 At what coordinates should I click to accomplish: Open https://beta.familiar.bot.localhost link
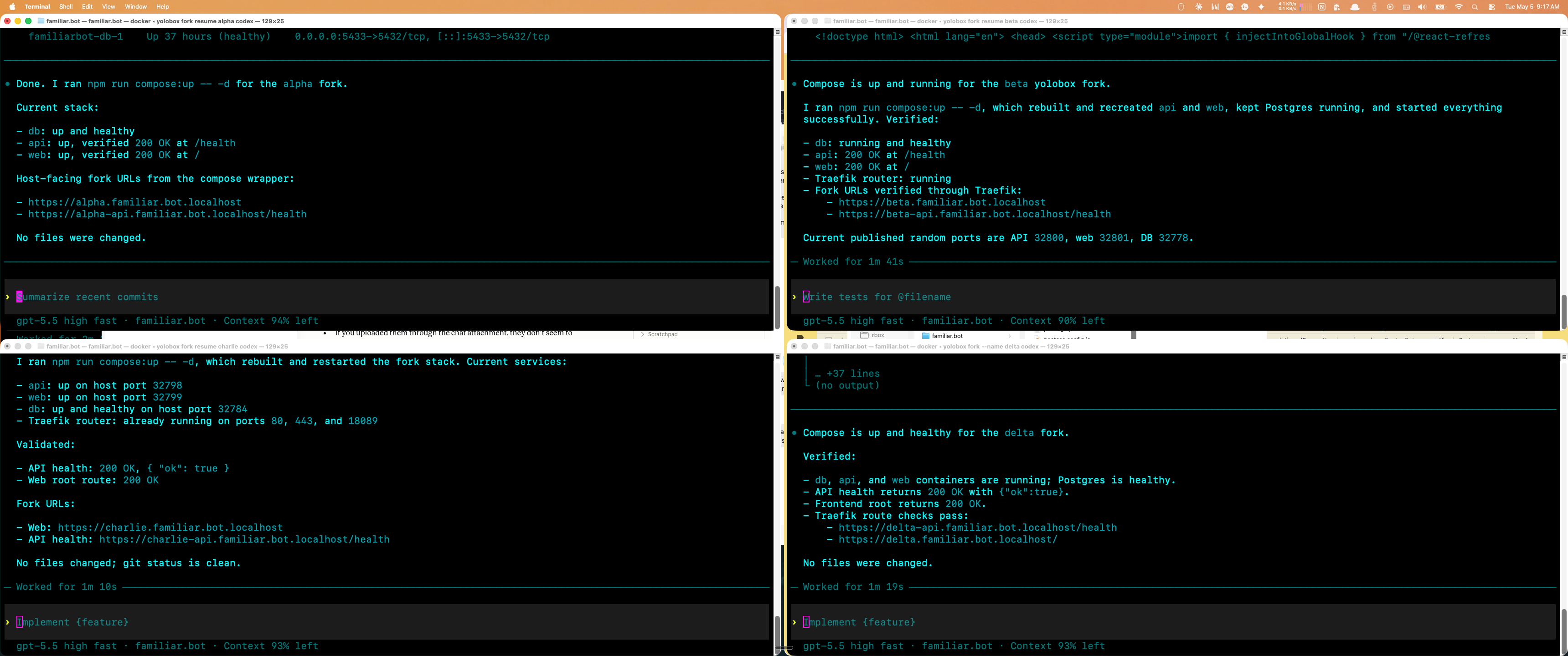click(942, 202)
